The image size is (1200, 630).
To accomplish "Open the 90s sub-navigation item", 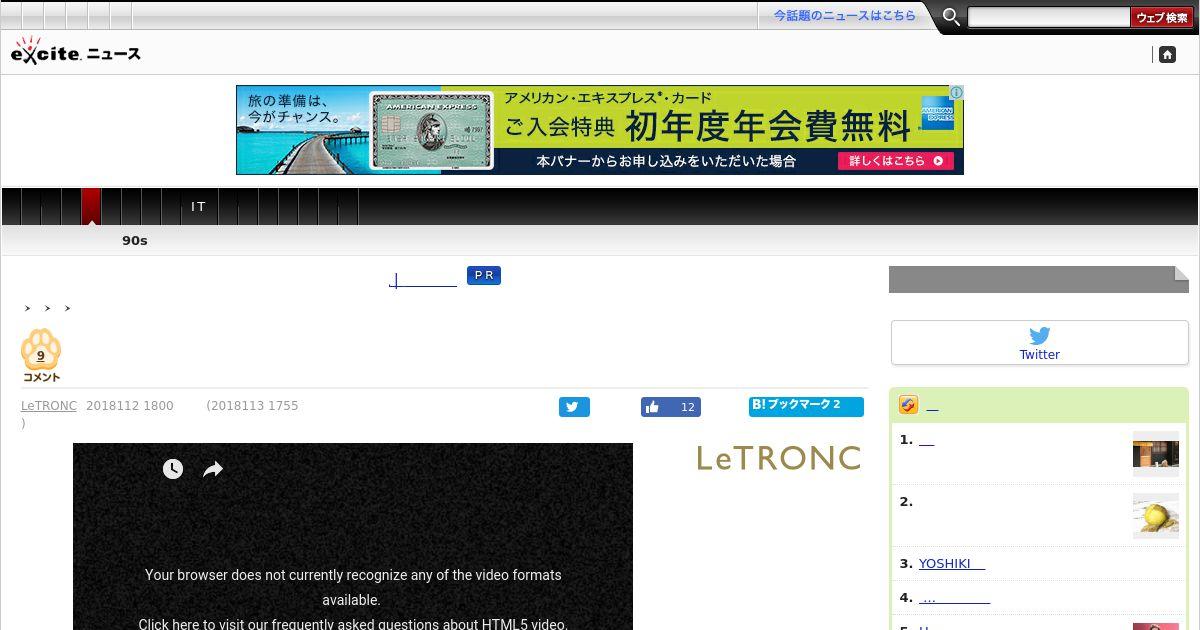I will (x=135, y=241).
